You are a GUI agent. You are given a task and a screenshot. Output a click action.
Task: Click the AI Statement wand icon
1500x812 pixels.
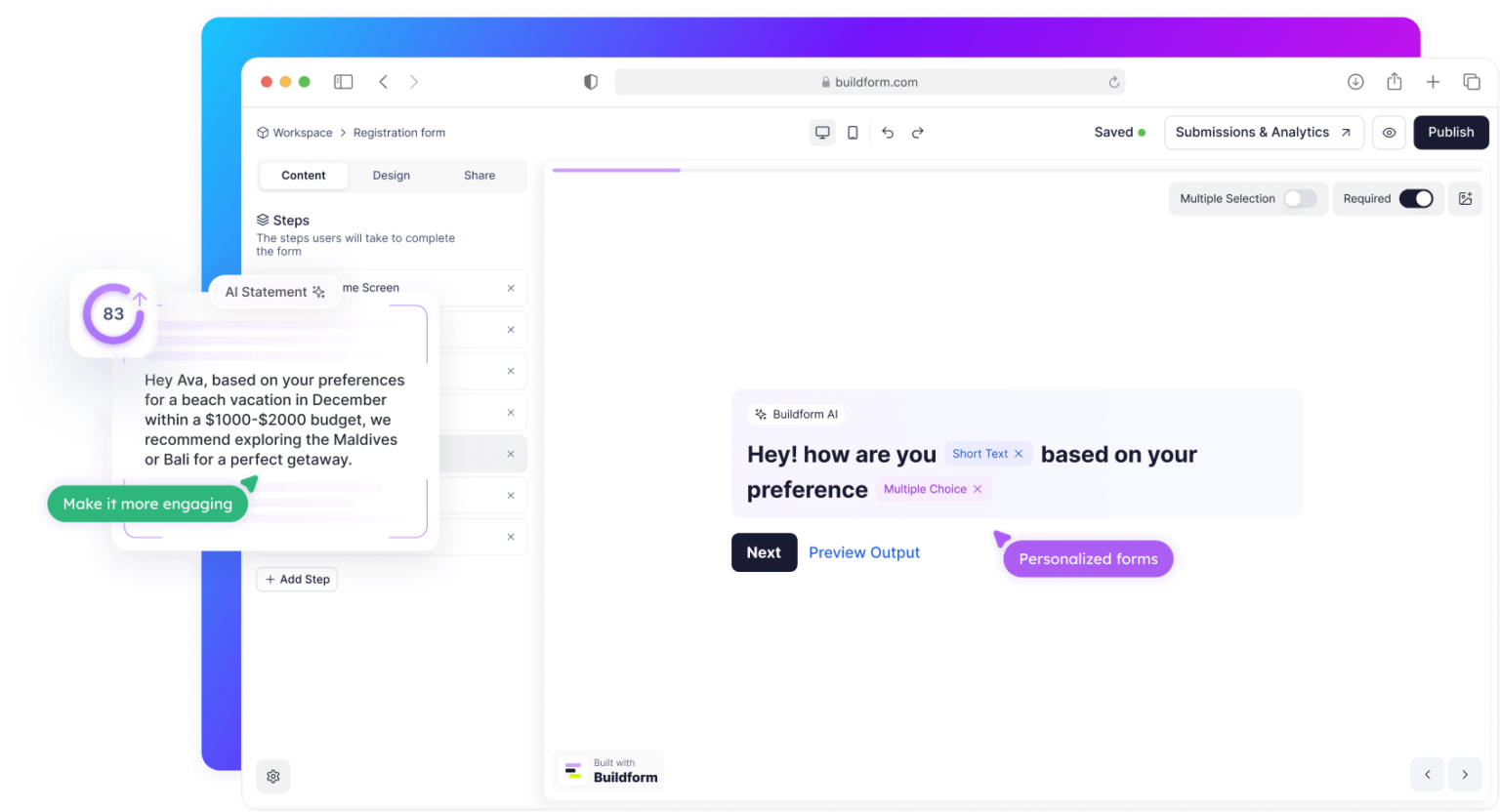click(319, 292)
